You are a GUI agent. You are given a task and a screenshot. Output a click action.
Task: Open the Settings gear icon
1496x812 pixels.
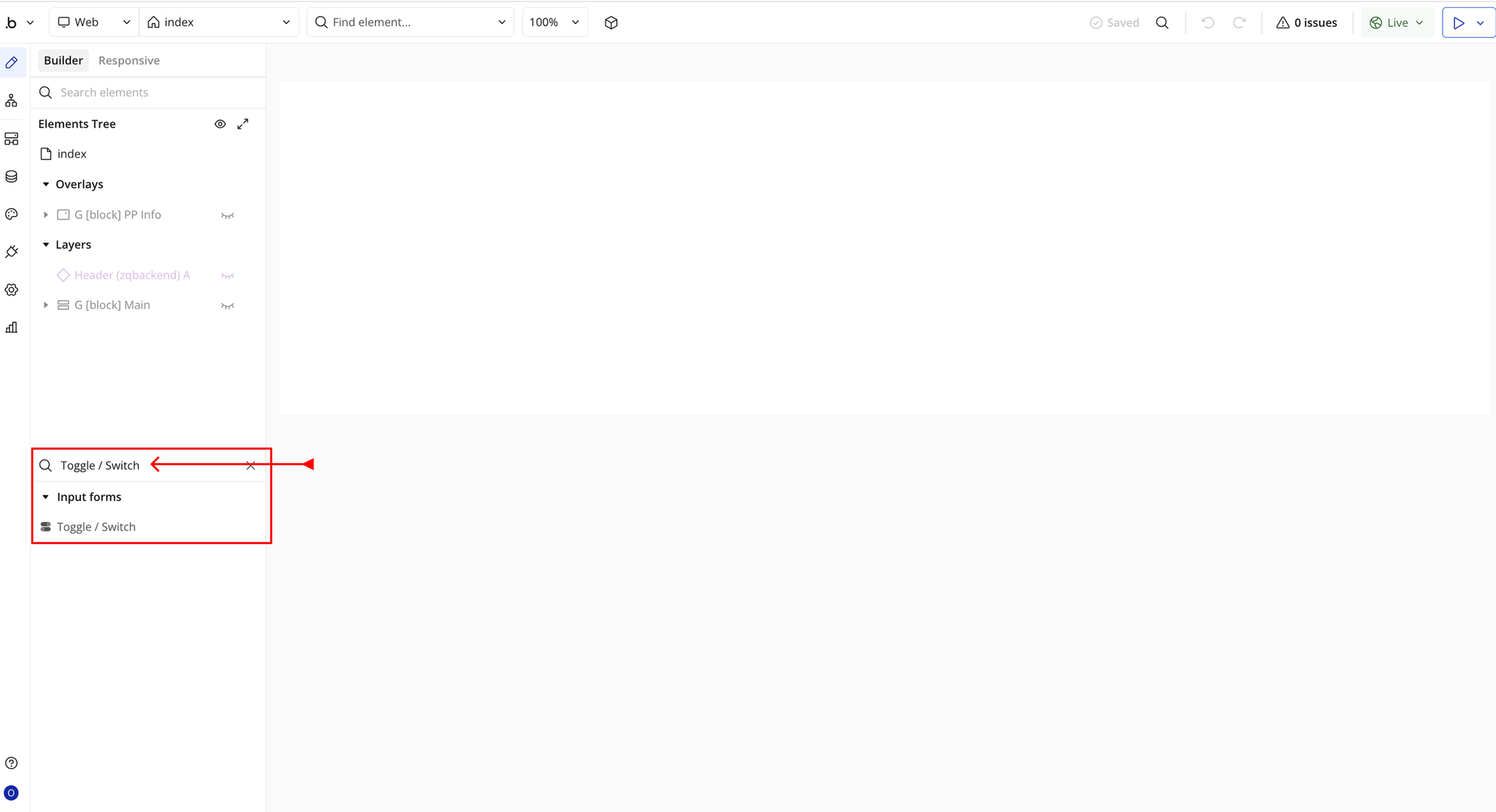12,290
